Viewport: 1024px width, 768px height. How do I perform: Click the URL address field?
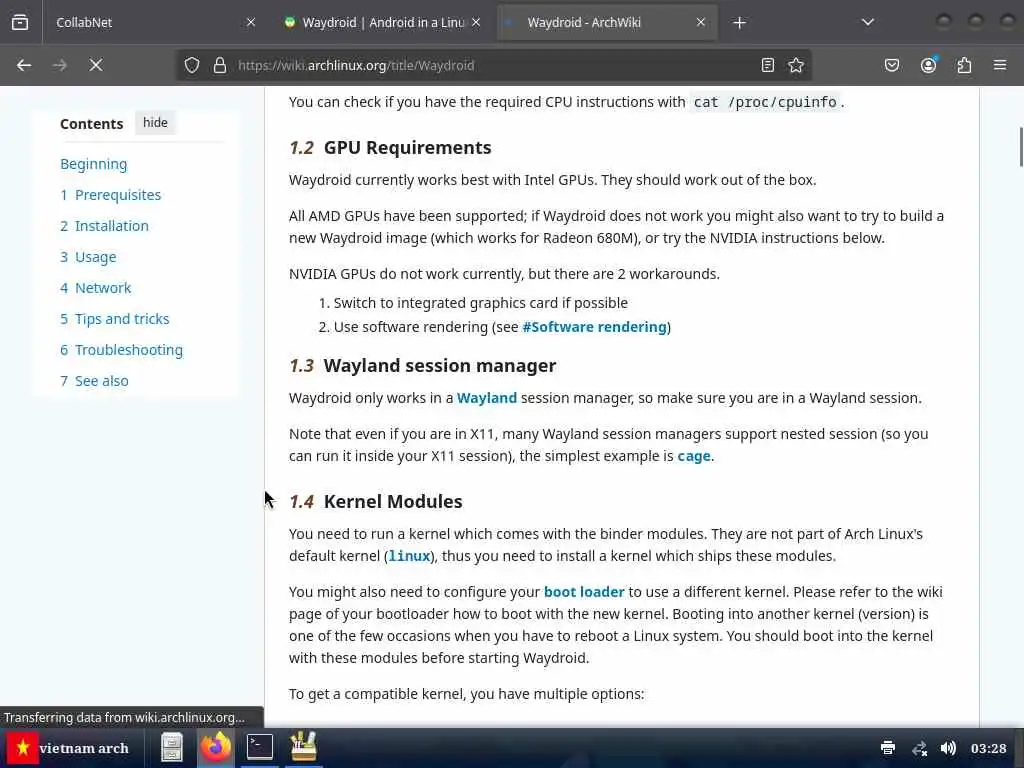pos(493,65)
